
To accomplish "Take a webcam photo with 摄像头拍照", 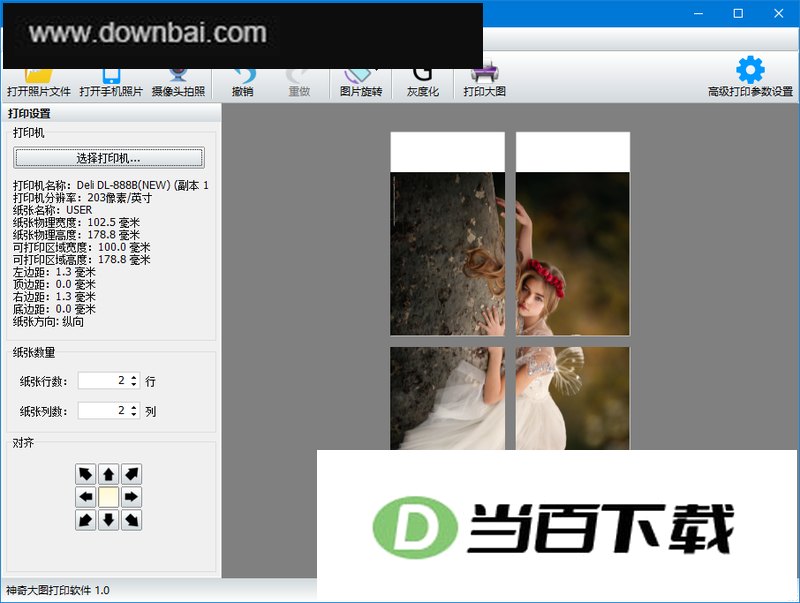I will point(178,83).
